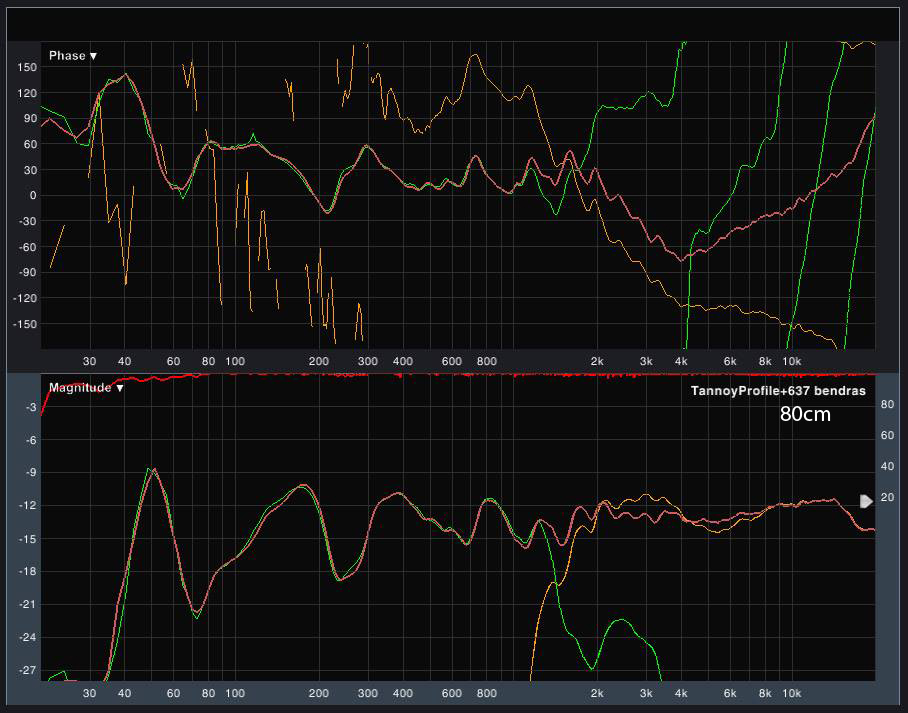Click the 150 degree label on Phase axis
The height and width of the screenshot is (713, 908).
tap(27, 67)
